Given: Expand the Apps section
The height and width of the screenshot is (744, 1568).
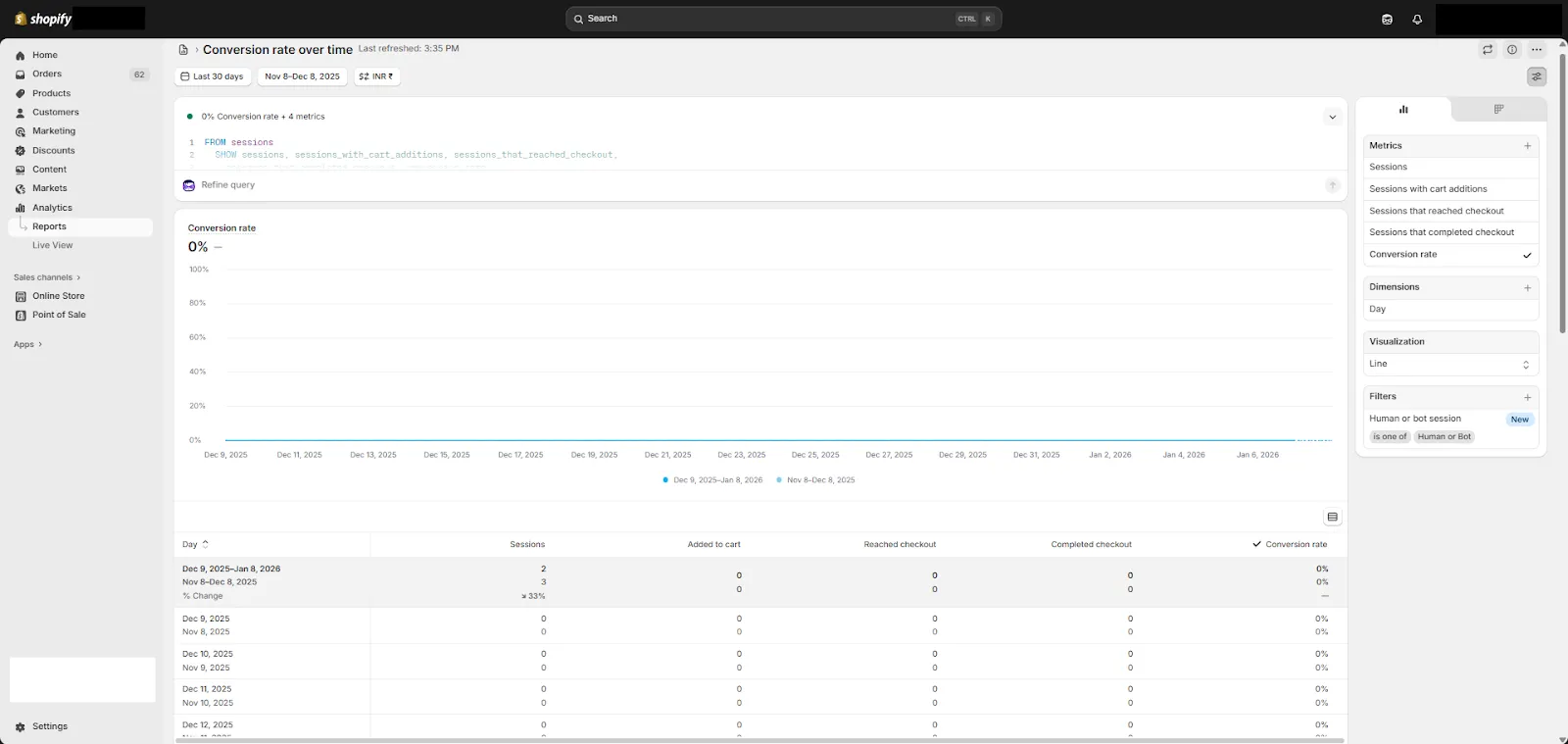Looking at the screenshot, I should [x=28, y=345].
